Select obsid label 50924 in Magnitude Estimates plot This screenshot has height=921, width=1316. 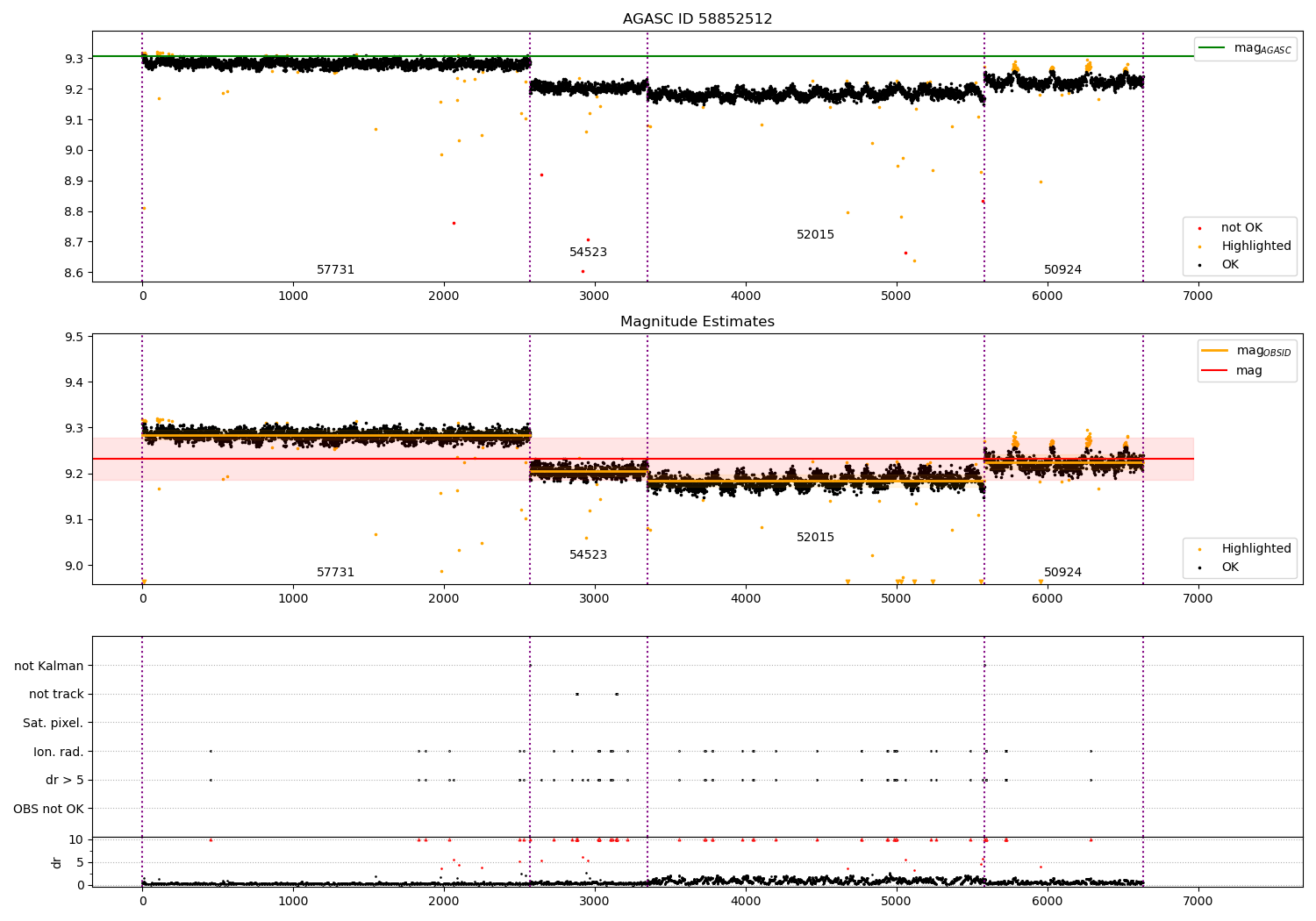tap(1062, 573)
